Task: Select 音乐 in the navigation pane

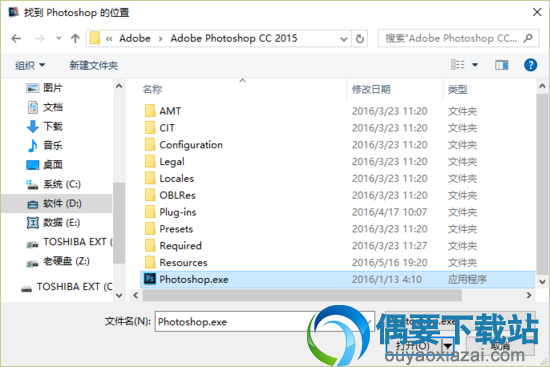Action: tap(45, 145)
